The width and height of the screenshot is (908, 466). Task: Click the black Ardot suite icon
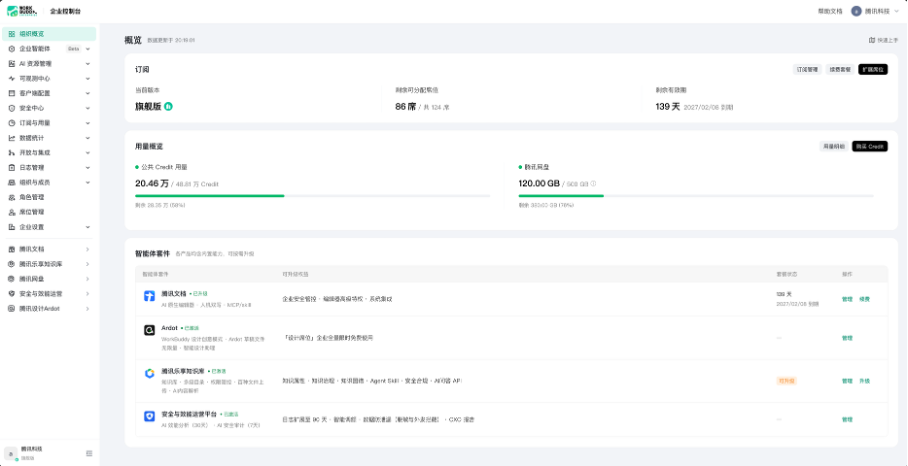[x=149, y=330]
